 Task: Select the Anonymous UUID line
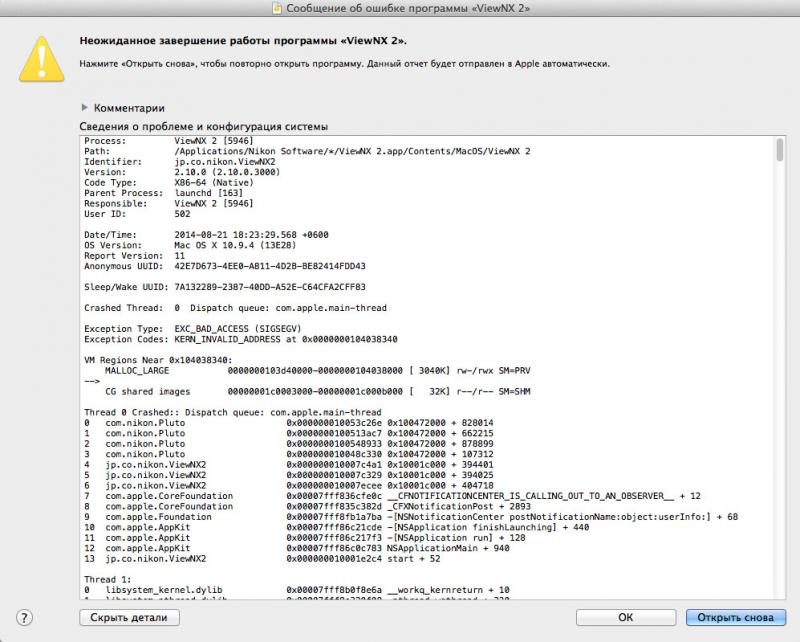point(224,266)
